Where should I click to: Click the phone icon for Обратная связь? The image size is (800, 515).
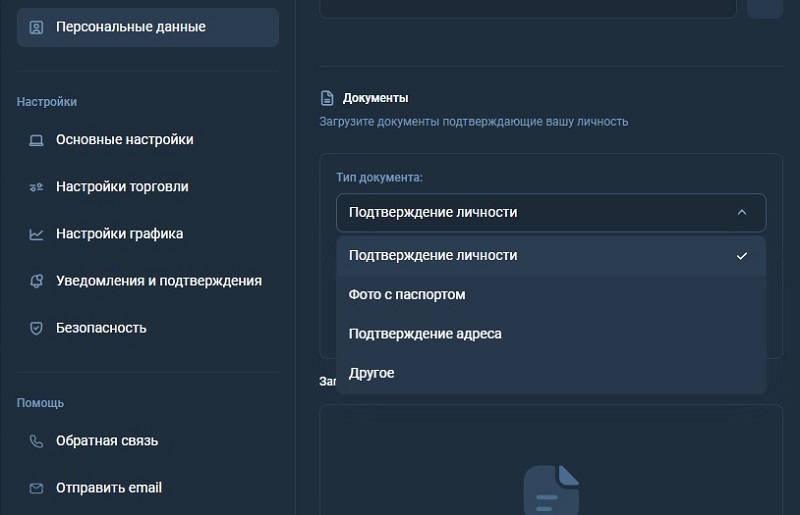pyautogui.click(x=36, y=441)
